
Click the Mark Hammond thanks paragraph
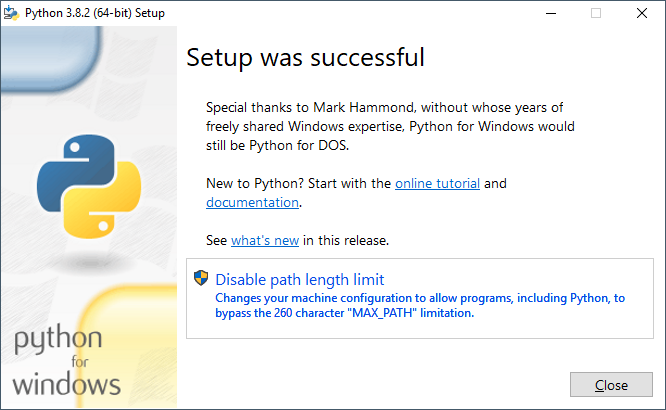pos(390,127)
